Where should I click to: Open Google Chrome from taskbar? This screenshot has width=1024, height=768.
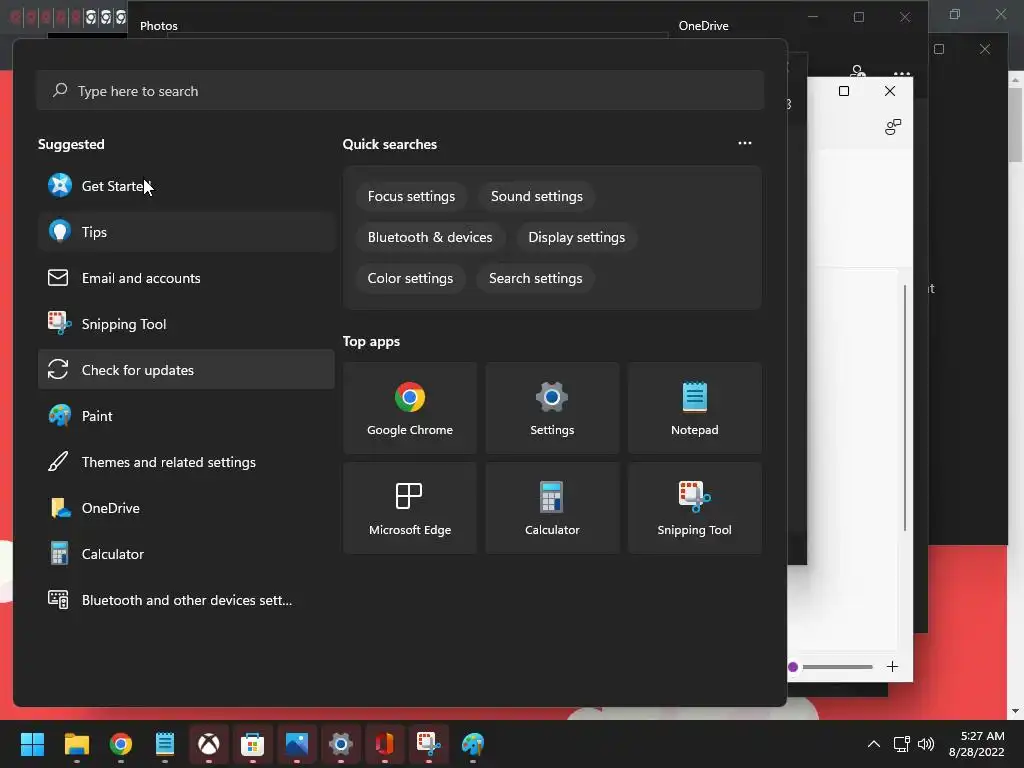(x=121, y=744)
